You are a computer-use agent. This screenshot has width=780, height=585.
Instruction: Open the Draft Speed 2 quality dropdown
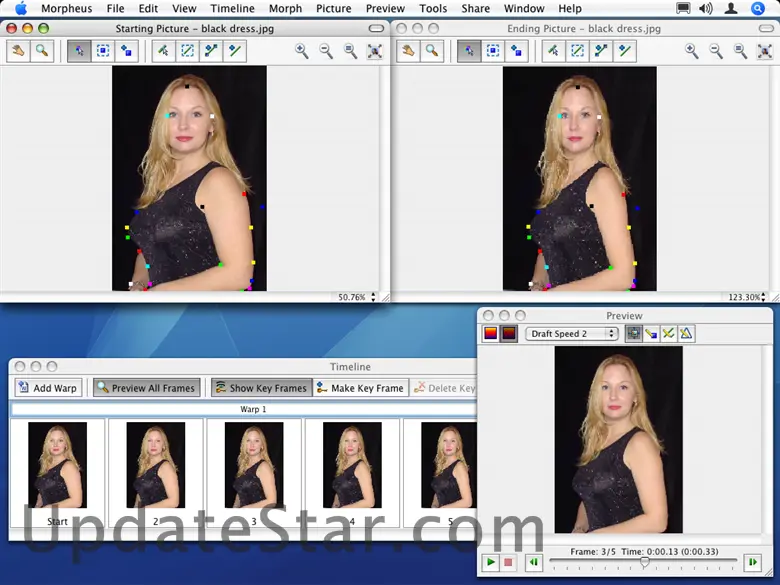click(572, 334)
